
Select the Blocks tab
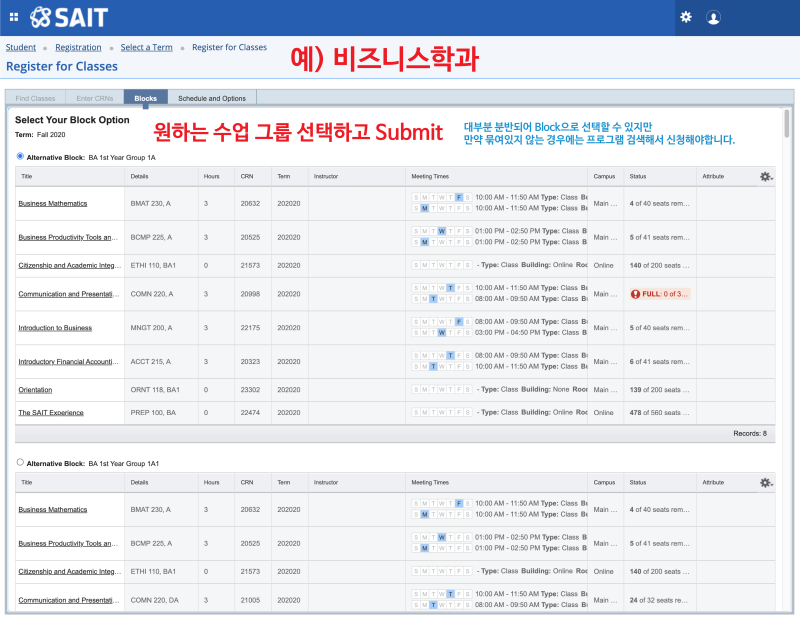(x=146, y=98)
